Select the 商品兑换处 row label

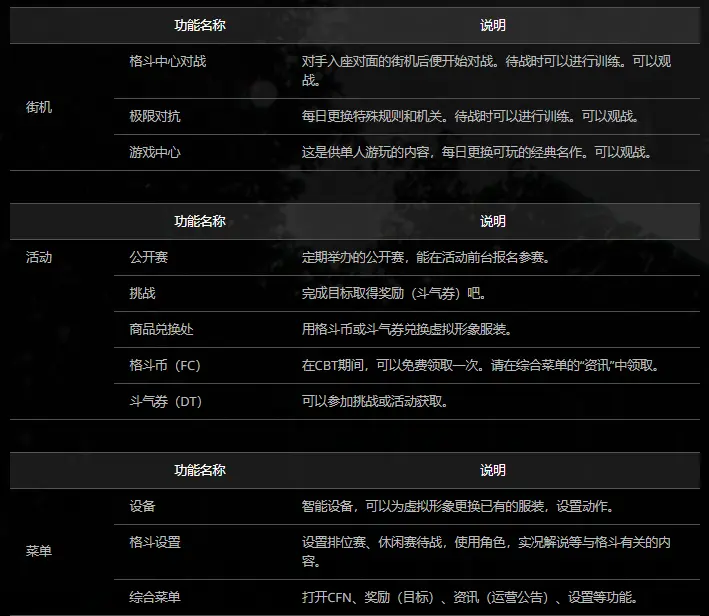161,329
